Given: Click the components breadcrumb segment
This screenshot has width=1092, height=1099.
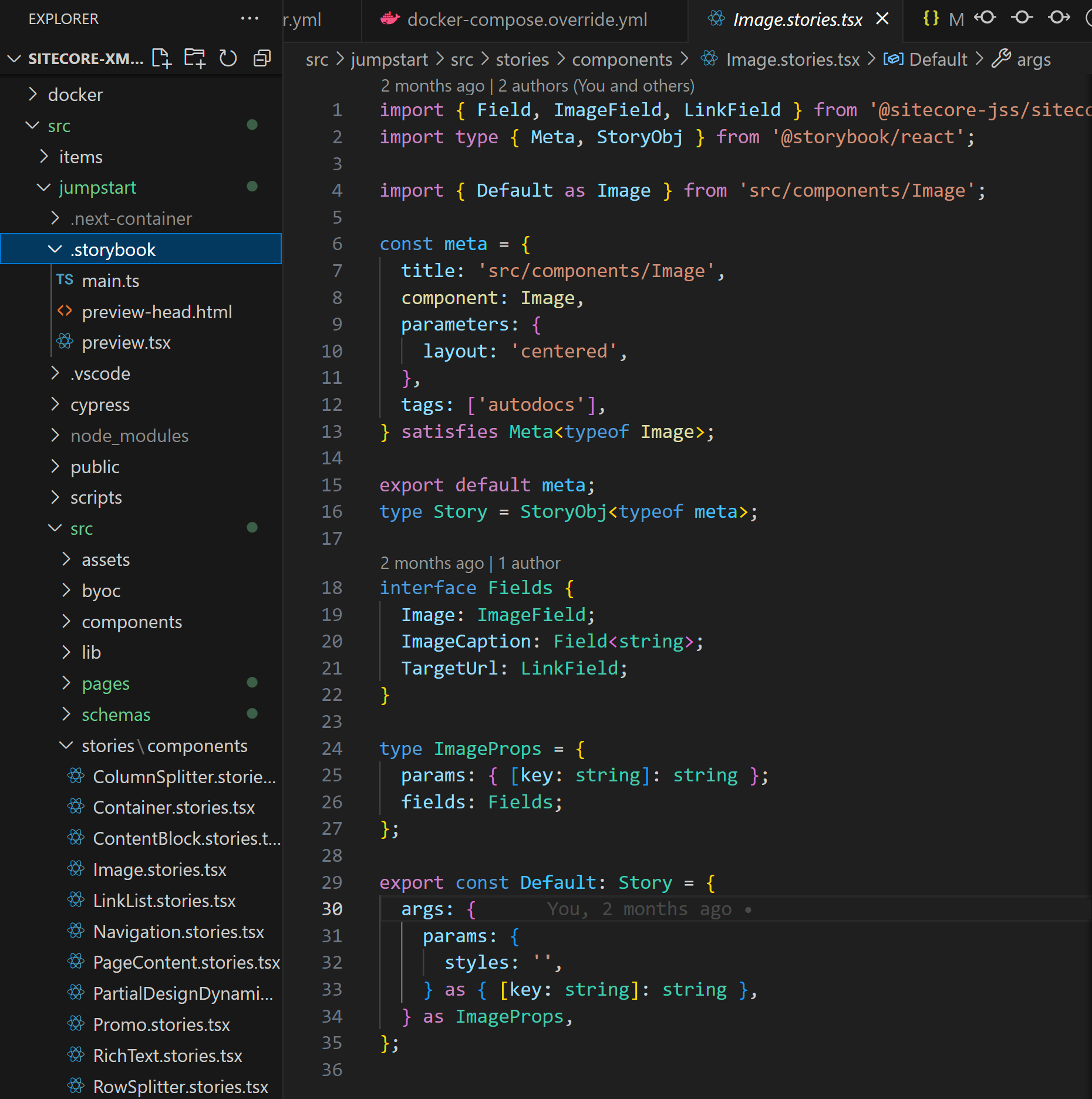Looking at the screenshot, I should tap(622, 59).
